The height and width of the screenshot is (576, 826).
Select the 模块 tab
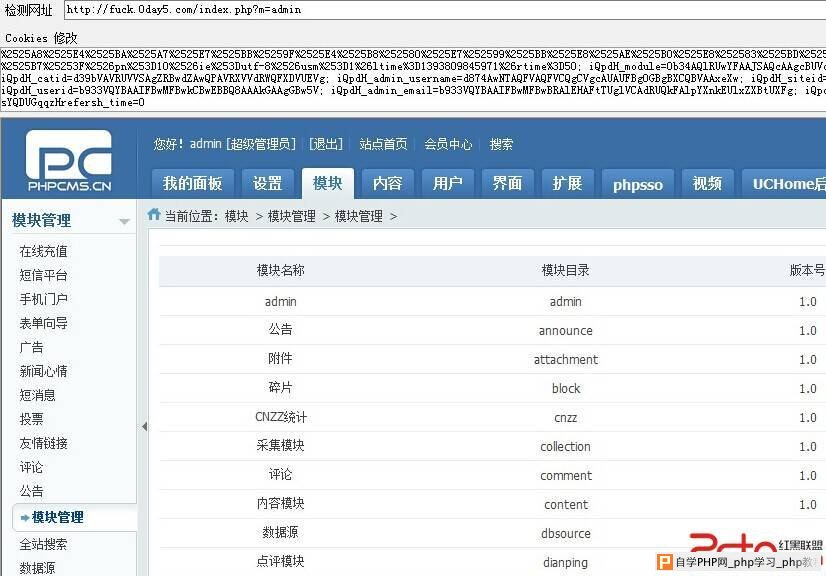328,183
